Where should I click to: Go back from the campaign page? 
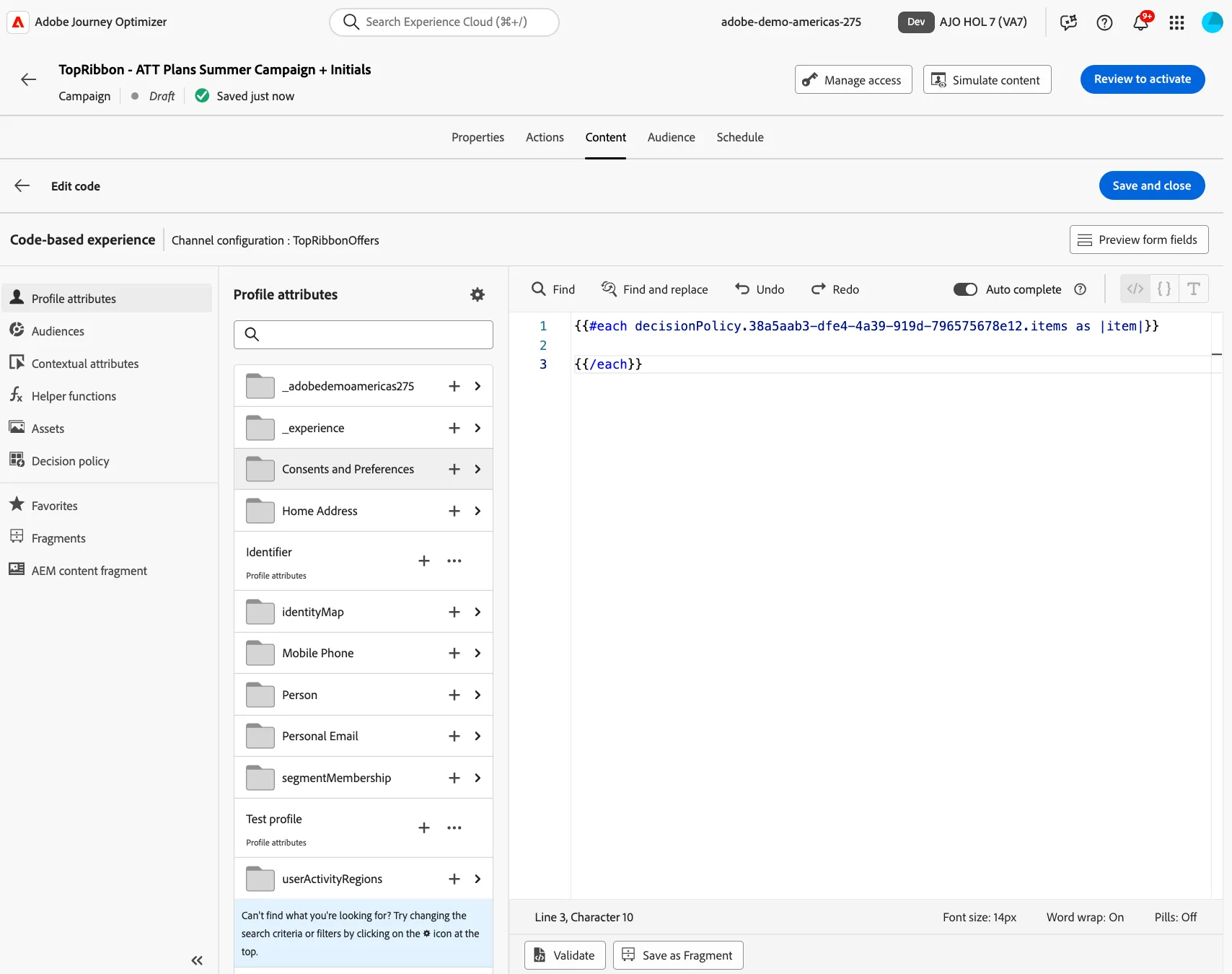[29, 79]
